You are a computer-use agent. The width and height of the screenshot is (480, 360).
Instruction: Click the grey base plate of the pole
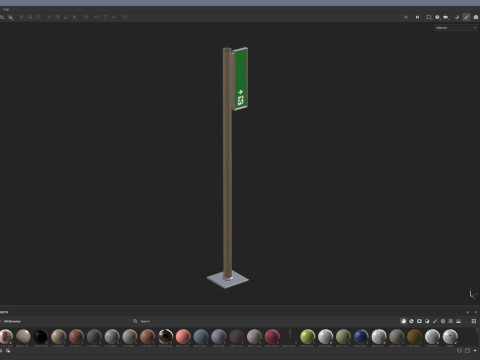coord(228,280)
